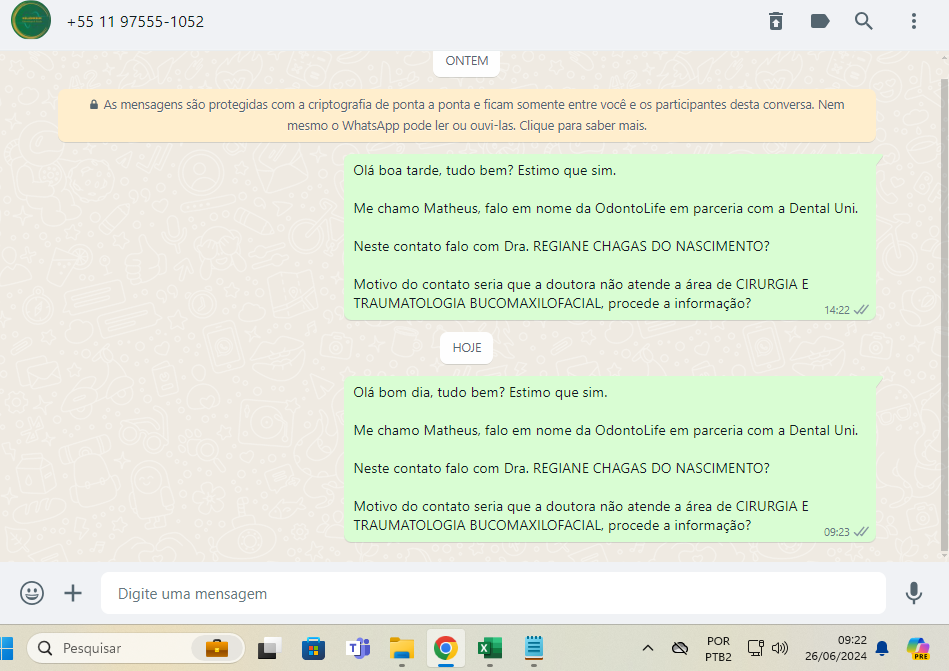Search messages with the magnifier icon
Screen dimensions: 949x671
pos(864,21)
